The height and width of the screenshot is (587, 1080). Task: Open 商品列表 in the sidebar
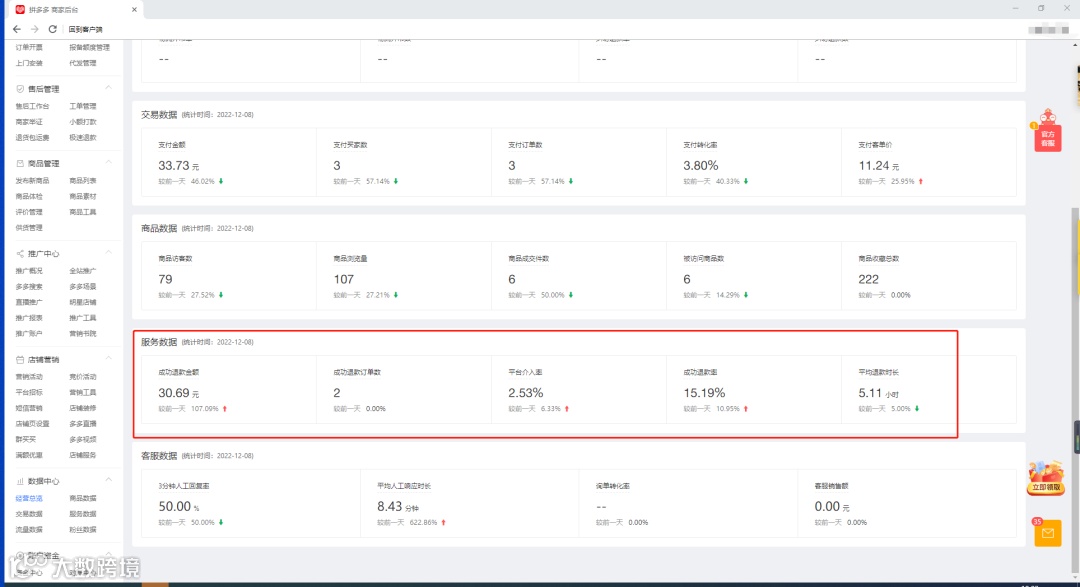(83, 181)
